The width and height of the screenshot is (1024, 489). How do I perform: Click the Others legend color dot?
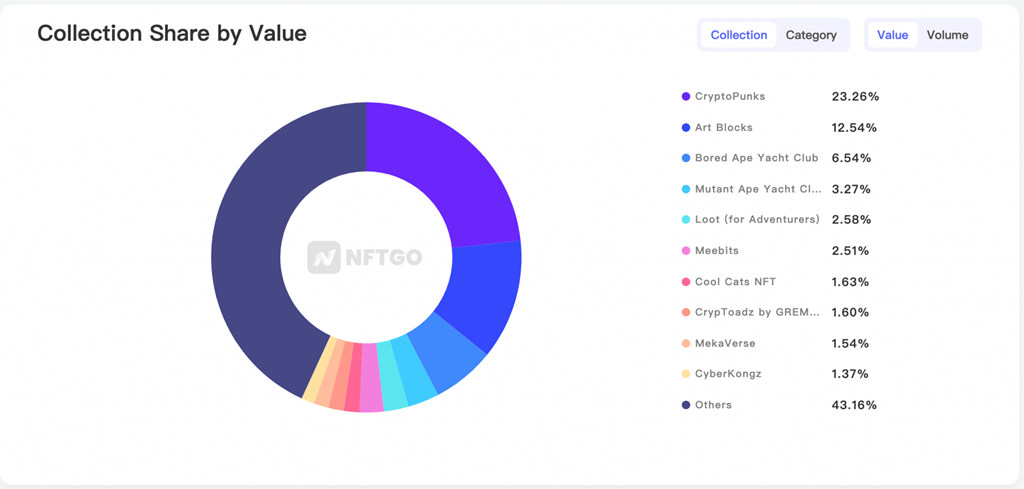[x=686, y=405]
